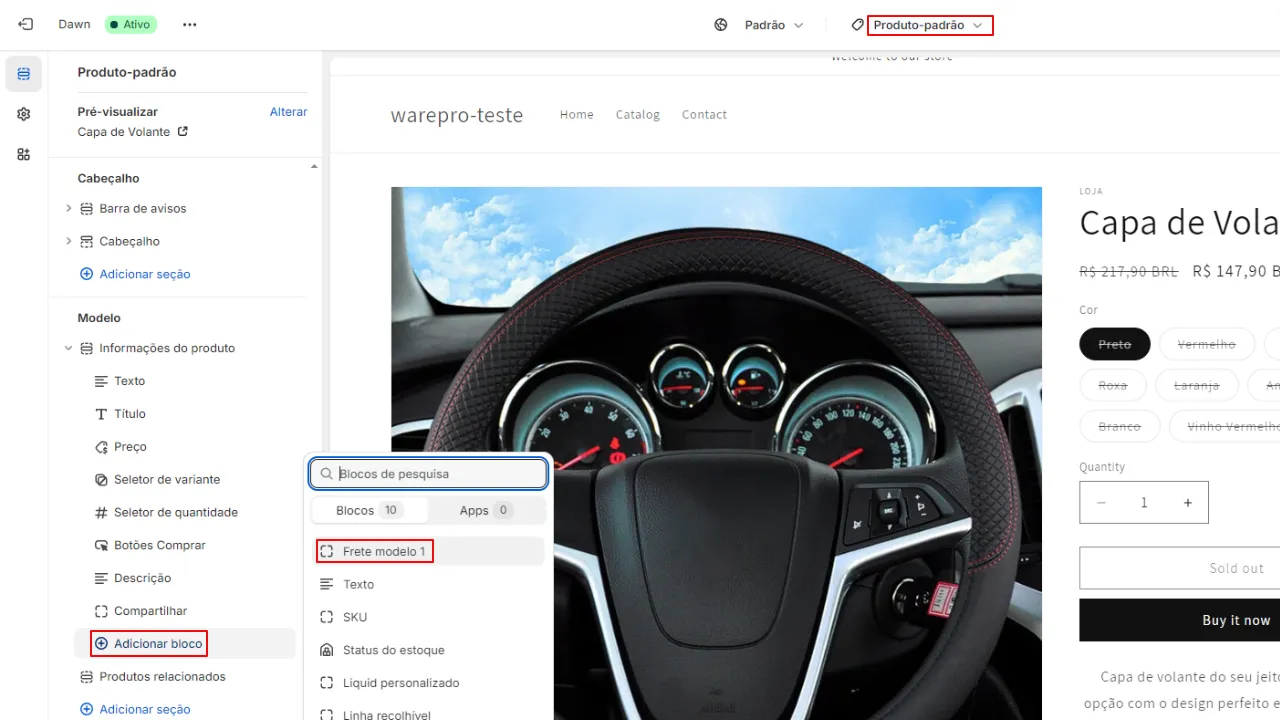
Task: Open Capa de Volante external link icon
Action: click(x=182, y=131)
